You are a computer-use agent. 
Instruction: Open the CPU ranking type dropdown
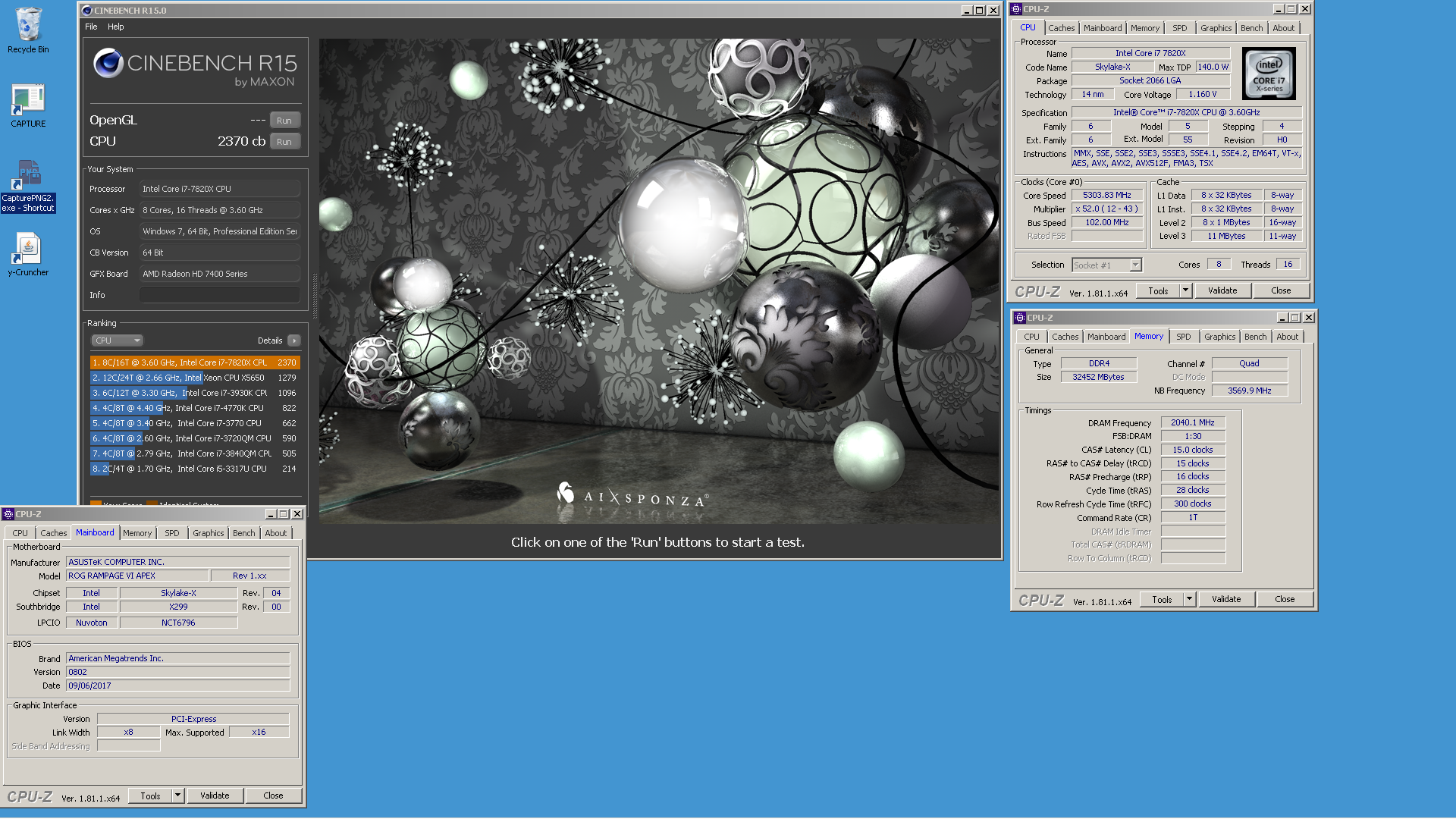(118, 340)
